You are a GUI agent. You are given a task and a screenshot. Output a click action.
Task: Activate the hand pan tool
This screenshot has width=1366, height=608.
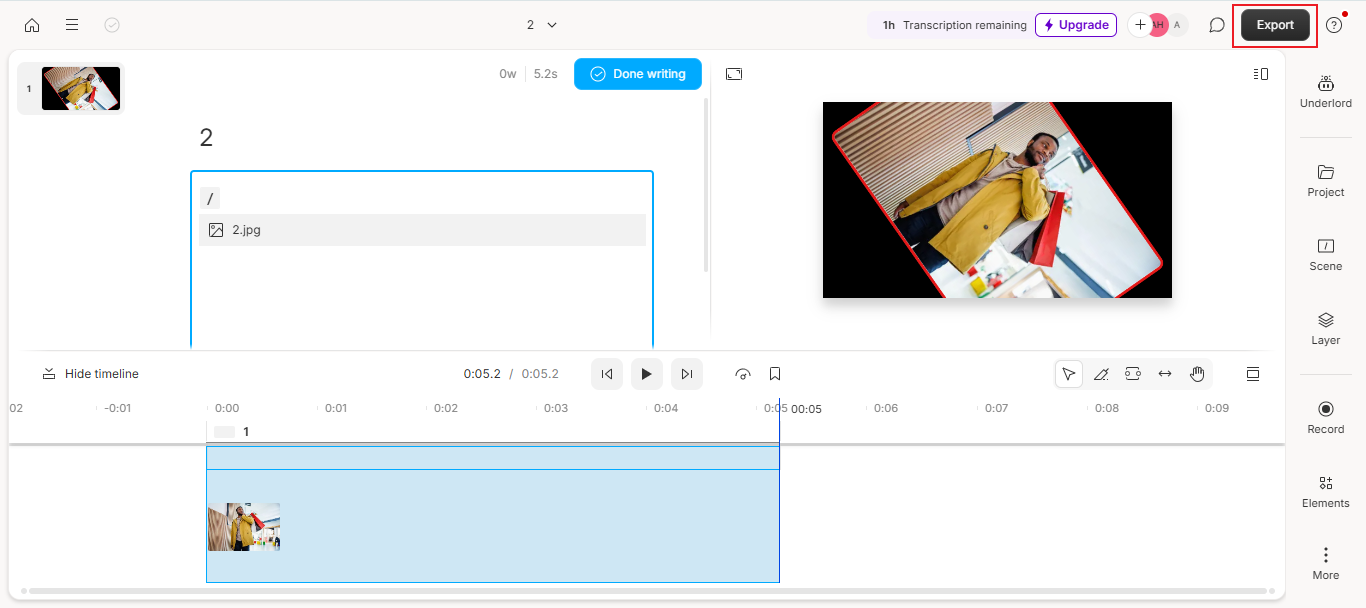[1197, 373]
